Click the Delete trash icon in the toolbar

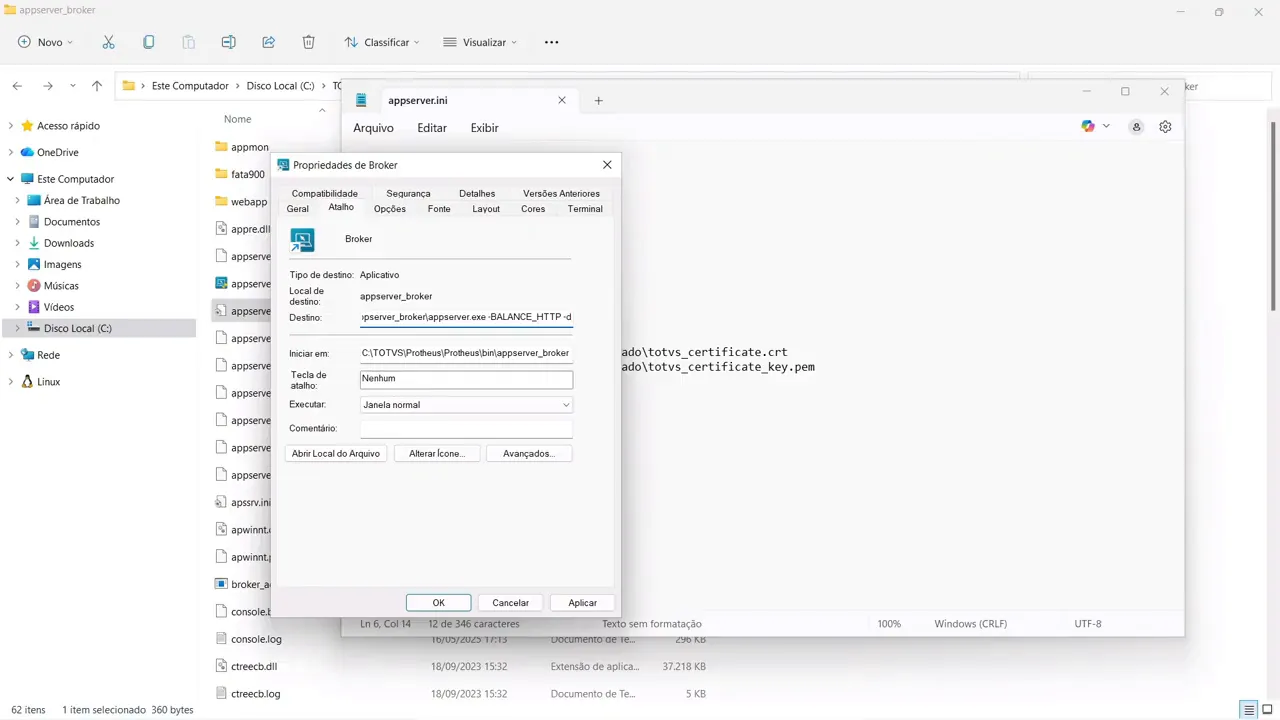pos(308,42)
